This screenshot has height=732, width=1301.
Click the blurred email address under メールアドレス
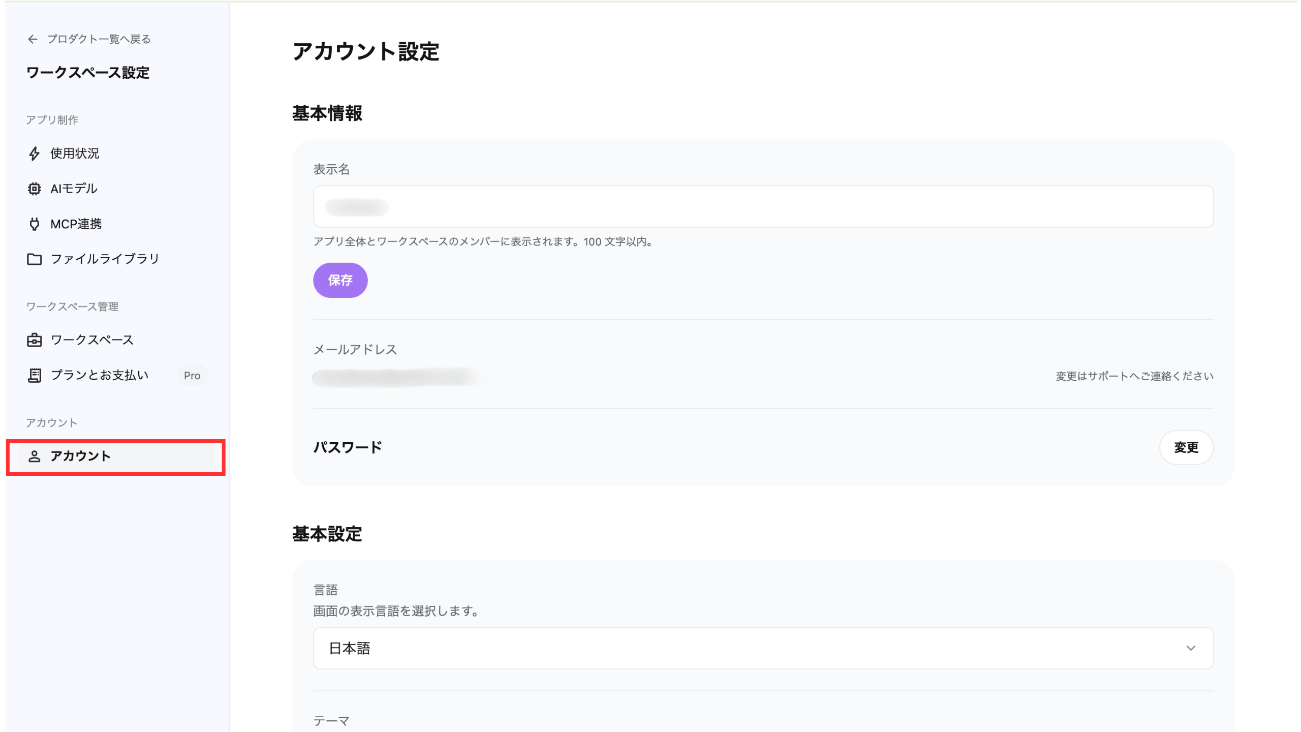coord(394,377)
